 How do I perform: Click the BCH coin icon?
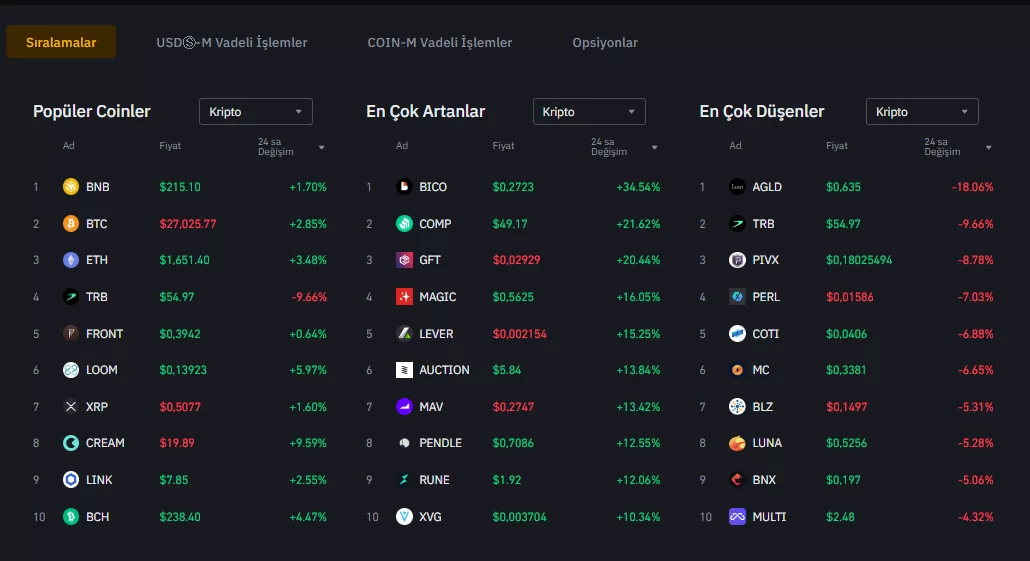tap(71, 516)
